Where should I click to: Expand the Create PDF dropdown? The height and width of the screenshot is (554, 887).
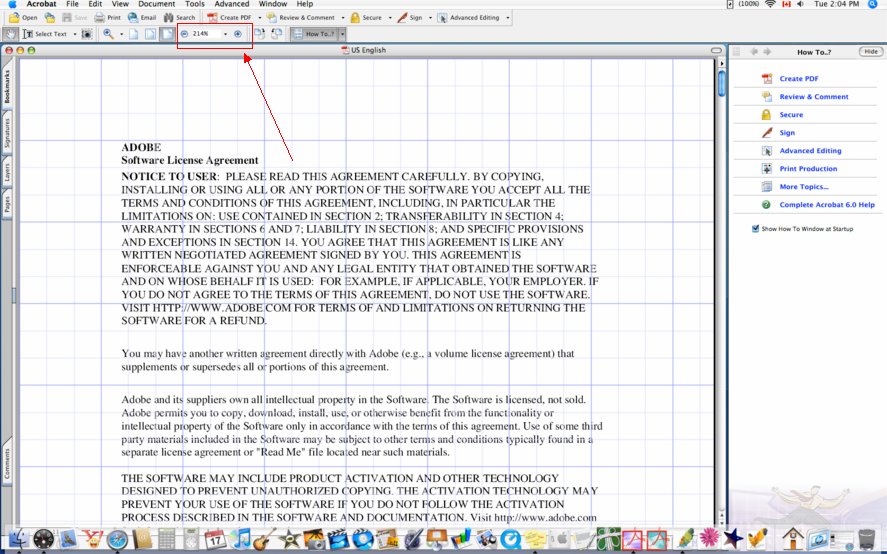[x=258, y=18]
